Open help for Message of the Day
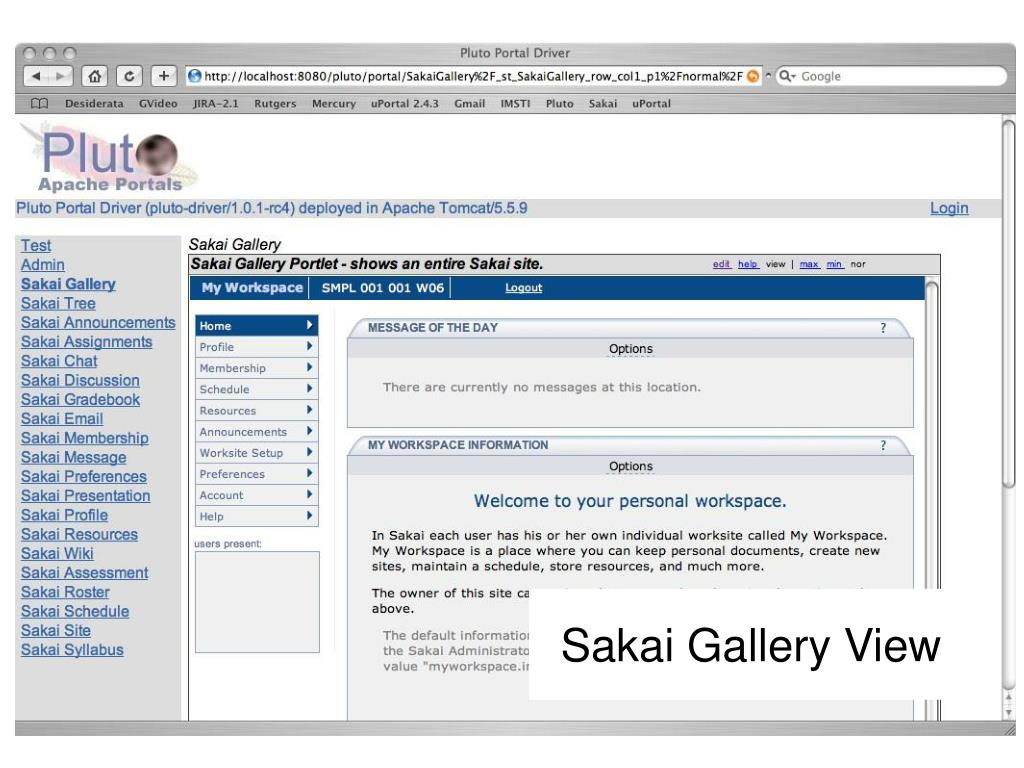The image size is (1024, 768). pos(883,328)
